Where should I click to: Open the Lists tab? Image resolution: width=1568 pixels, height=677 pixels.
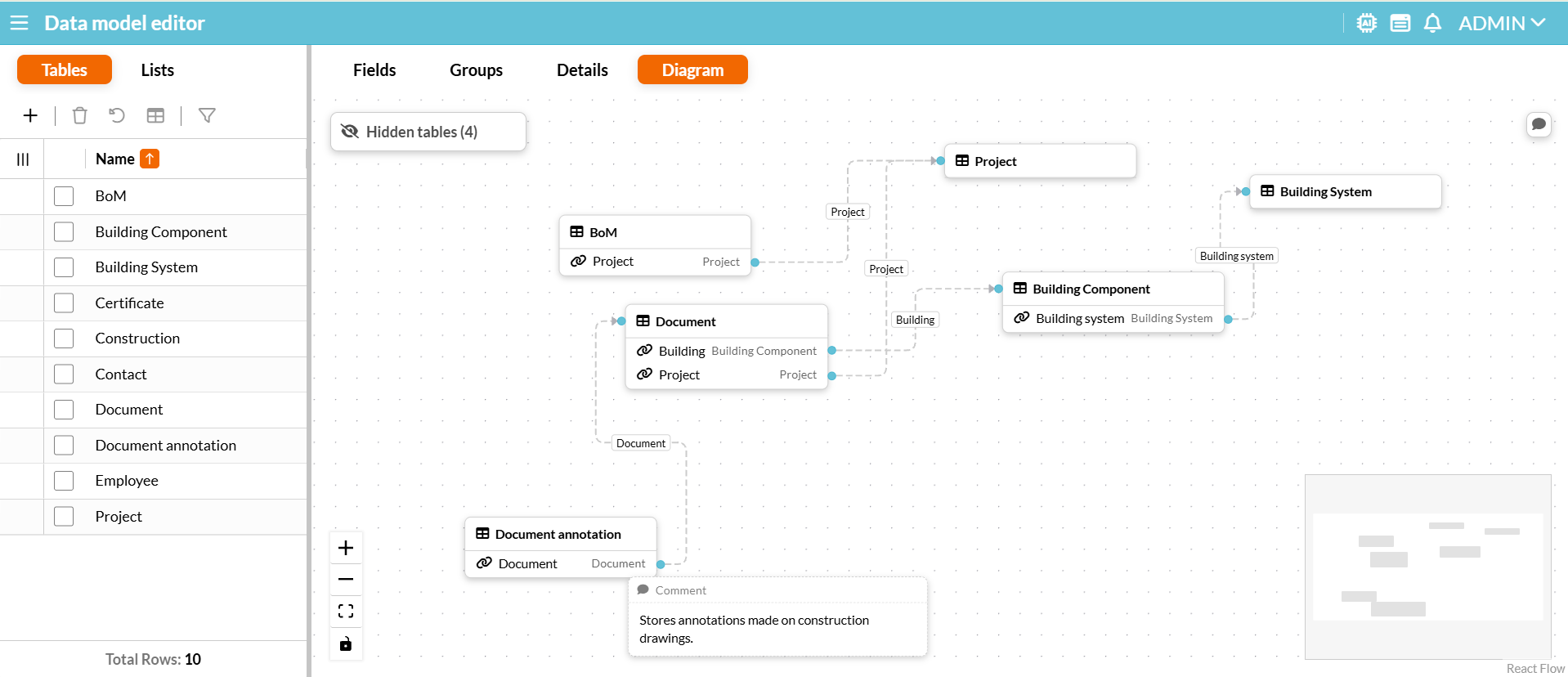[157, 69]
